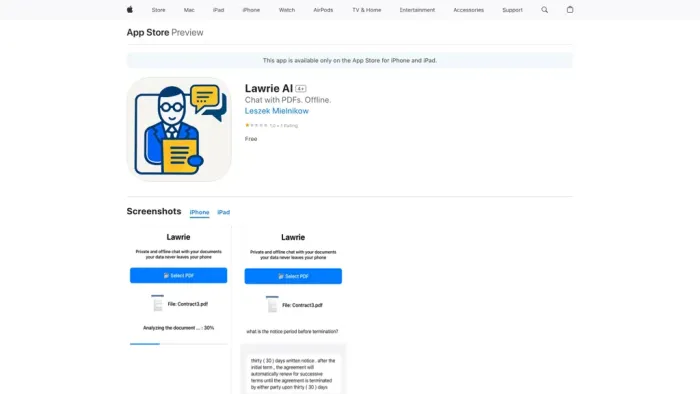Viewport: 700px width, 394px height.
Task: Click the 4+ age rating badge
Action: [300, 89]
